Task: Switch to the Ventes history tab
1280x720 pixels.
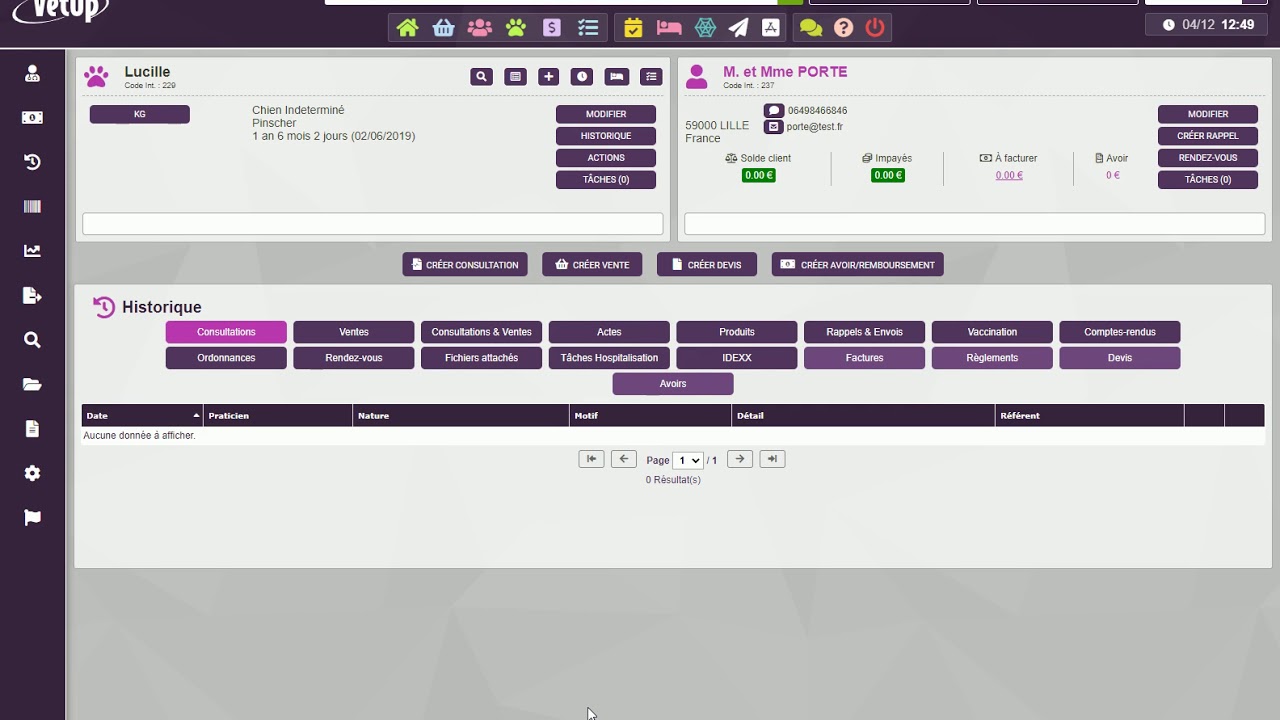Action: 353,331
